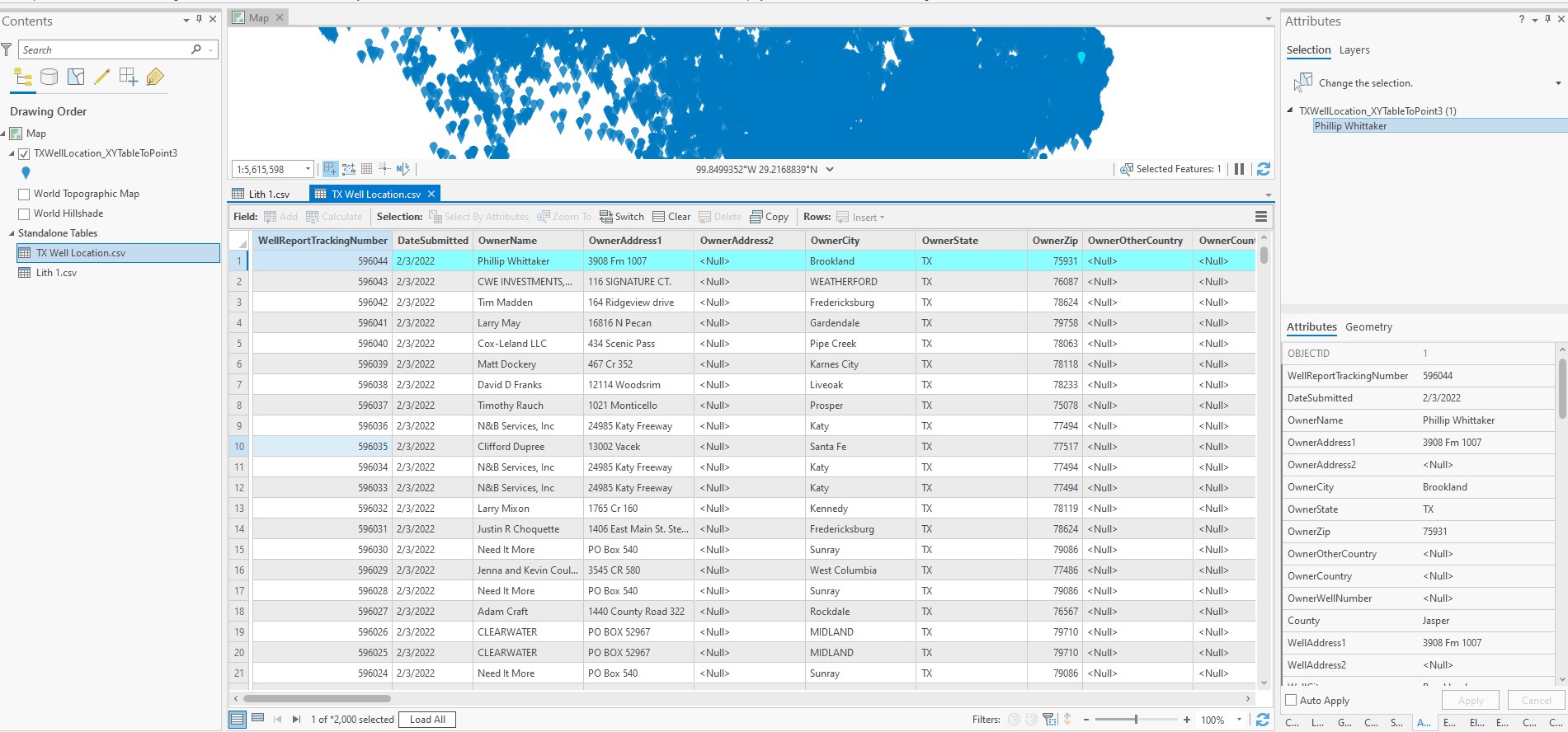1568x732 pixels.
Task: Check the Auto Apply box
Action: [1292, 700]
